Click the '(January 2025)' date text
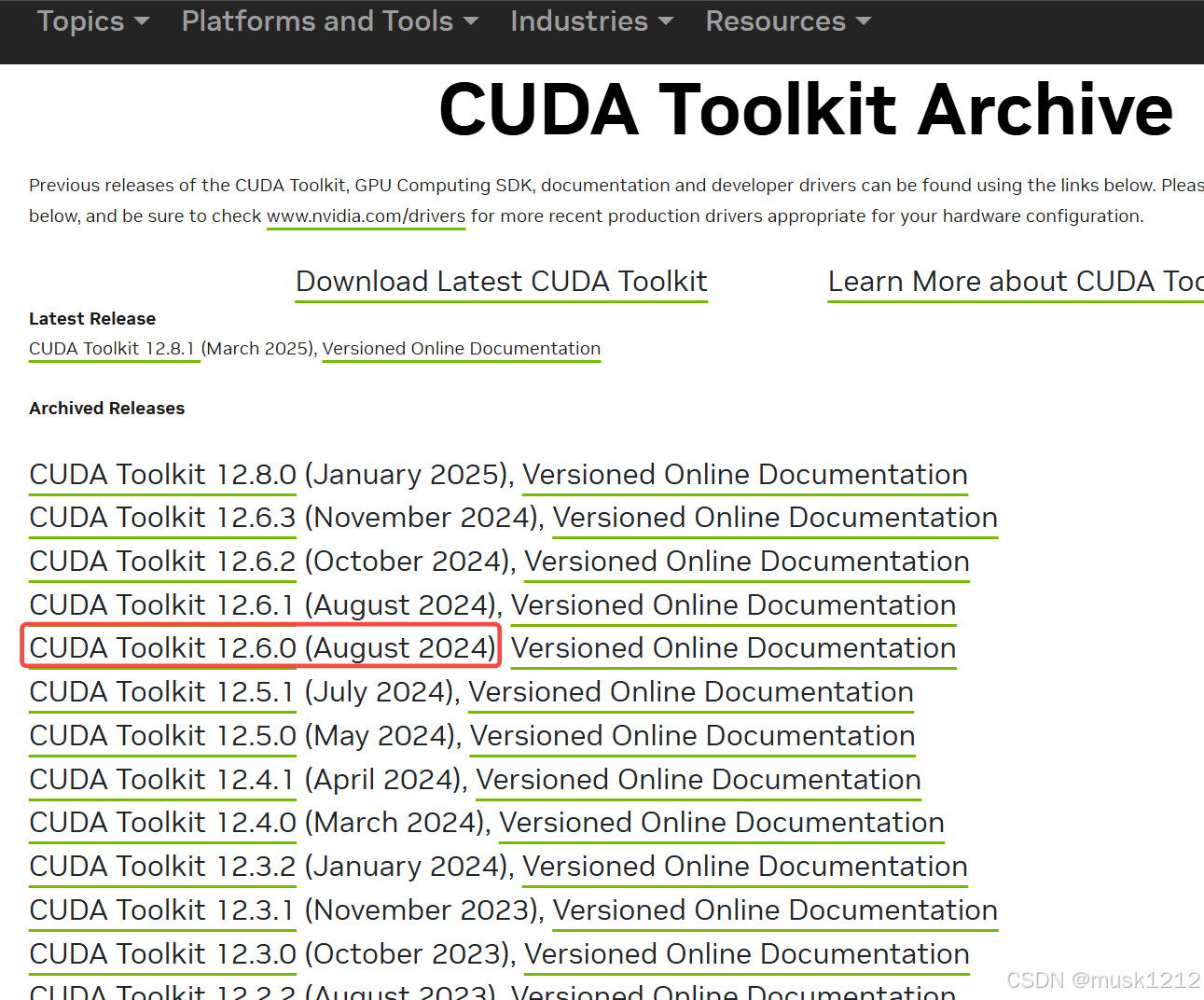 pos(406,475)
